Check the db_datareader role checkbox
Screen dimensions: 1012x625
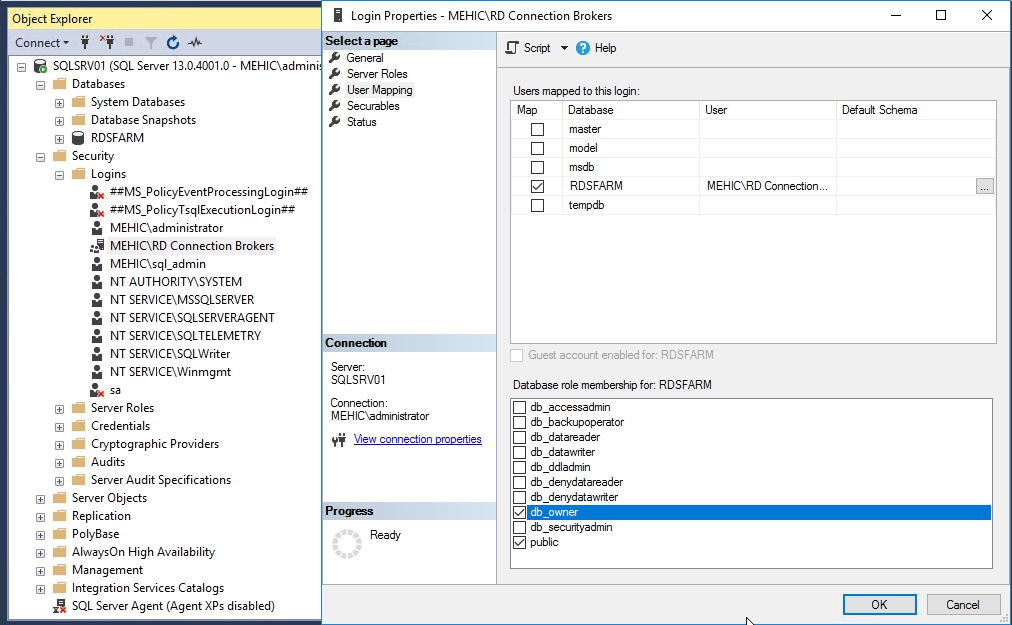click(x=519, y=438)
